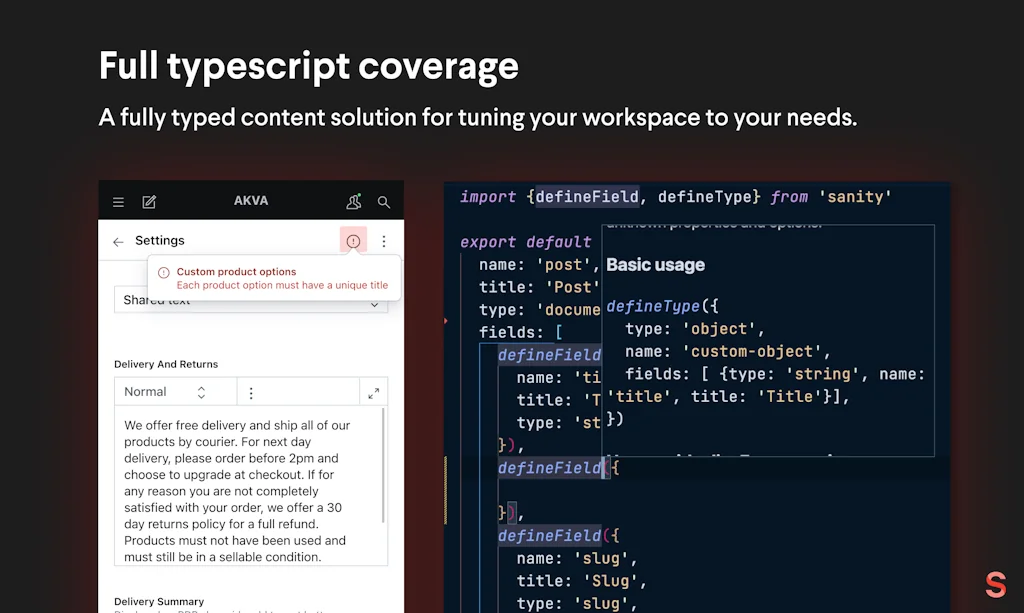The image size is (1024, 613).
Task: Open the hamburger navigation menu
Action: 118,202
